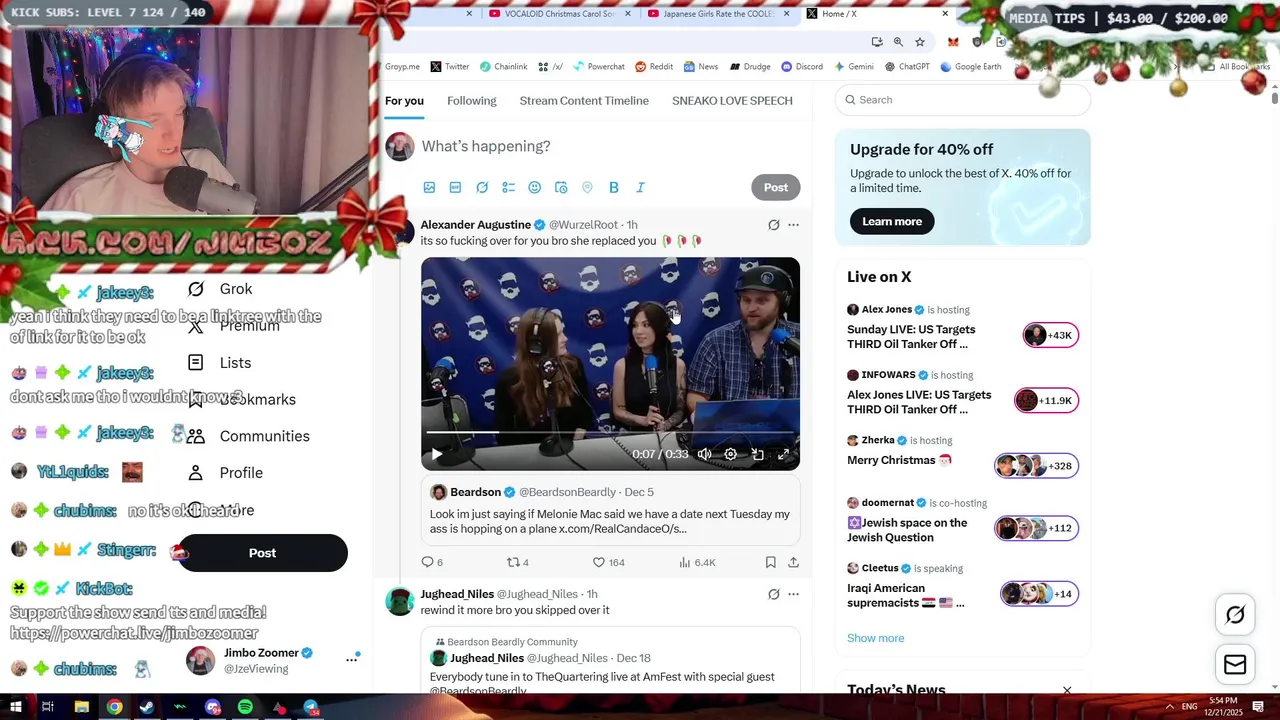The width and height of the screenshot is (1280, 720).
Task: Open the MetaMask fox extension
Action: 953,42
